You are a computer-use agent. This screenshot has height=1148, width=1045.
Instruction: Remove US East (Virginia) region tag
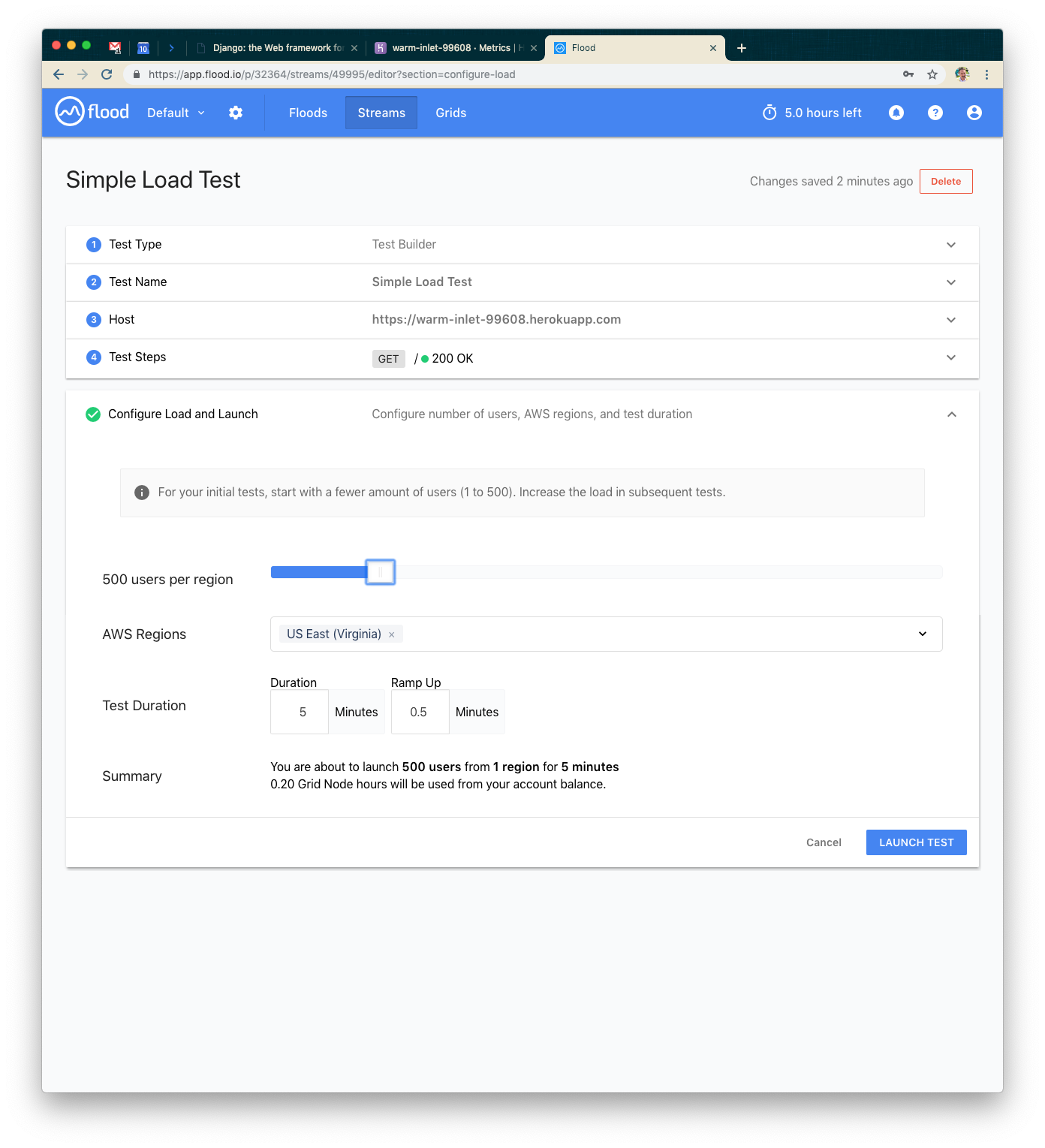coord(391,635)
